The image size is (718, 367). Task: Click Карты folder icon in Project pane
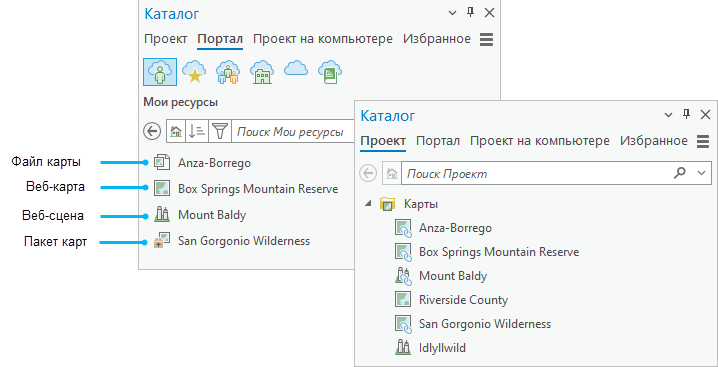pos(388,204)
